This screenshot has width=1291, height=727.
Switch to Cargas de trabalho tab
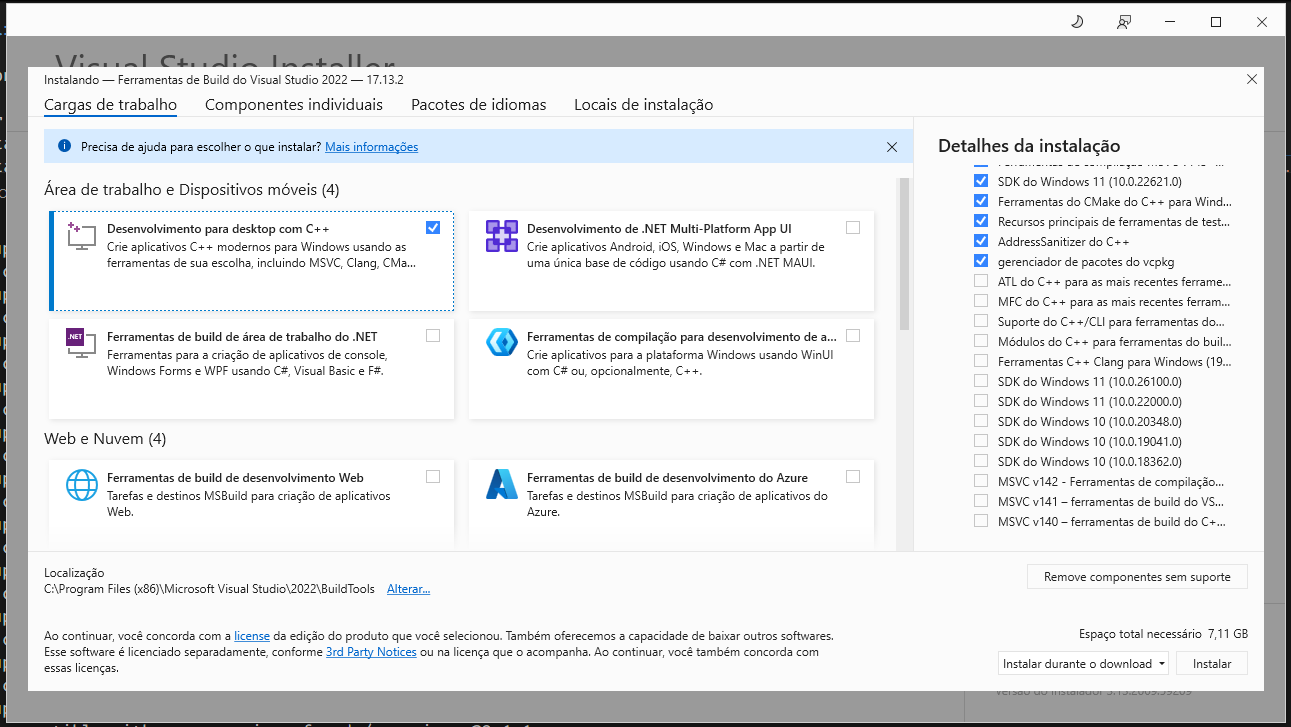[x=110, y=104]
